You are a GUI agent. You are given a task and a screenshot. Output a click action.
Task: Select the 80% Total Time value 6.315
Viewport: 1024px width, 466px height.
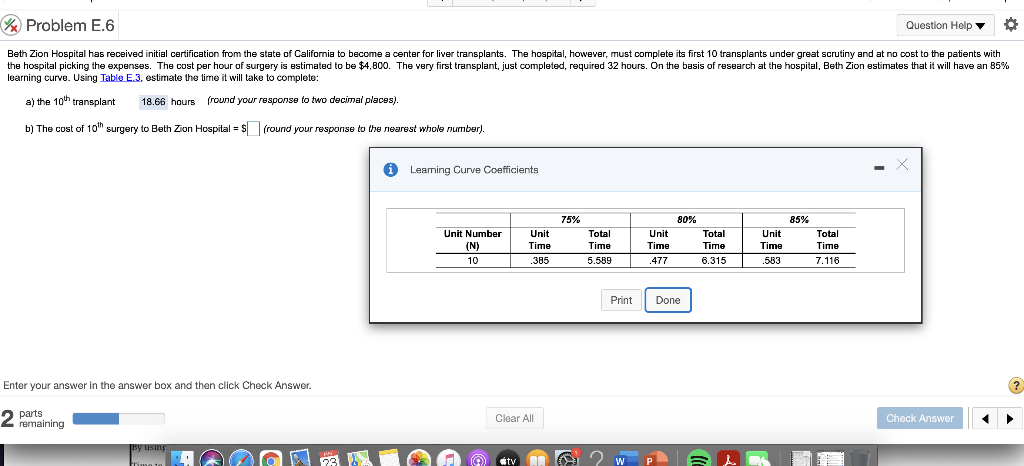coord(714,261)
